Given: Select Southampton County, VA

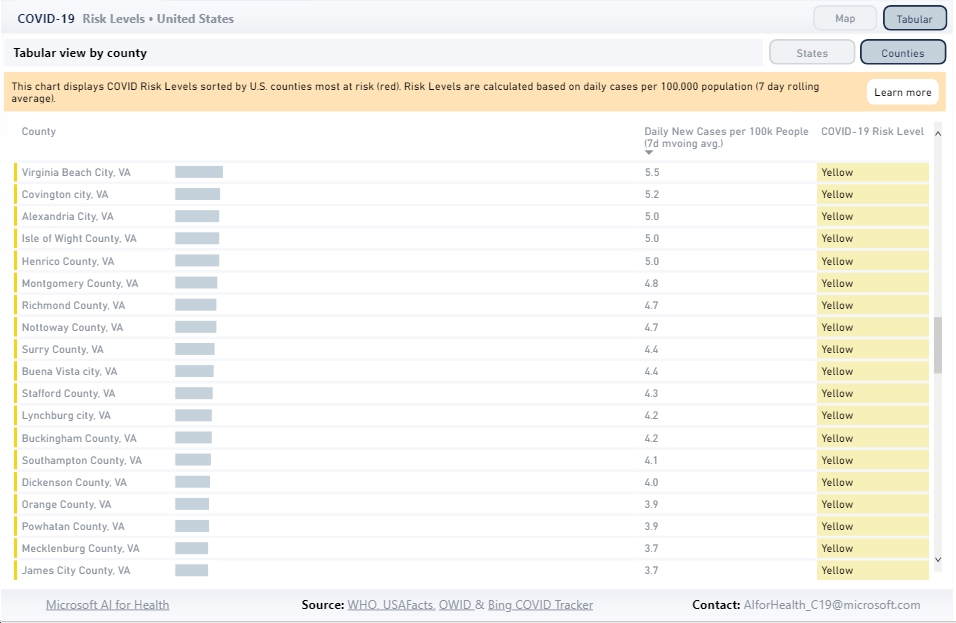Looking at the screenshot, I should pyautogui.click(x=471, y=460).
